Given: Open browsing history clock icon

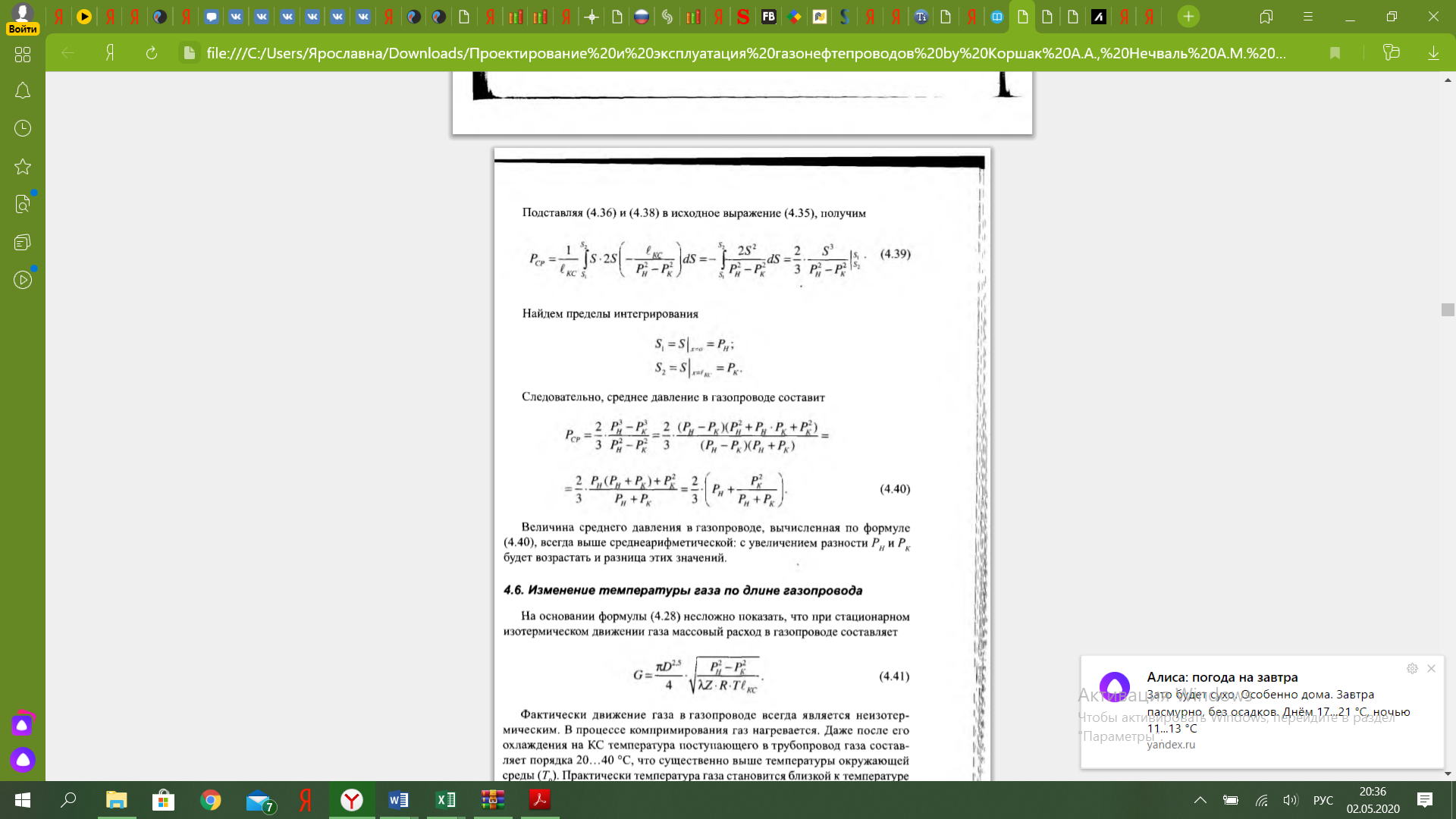Looking at the screenshot, I should pos(23,128).
